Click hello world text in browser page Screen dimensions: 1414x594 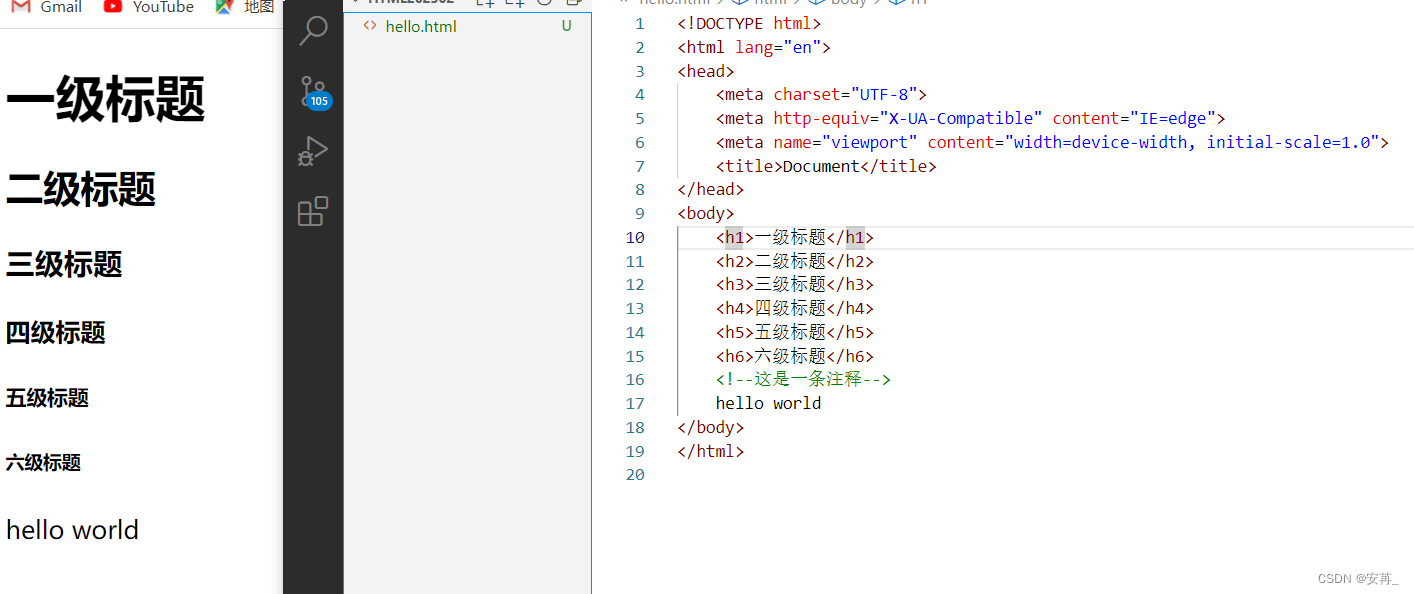72,530
